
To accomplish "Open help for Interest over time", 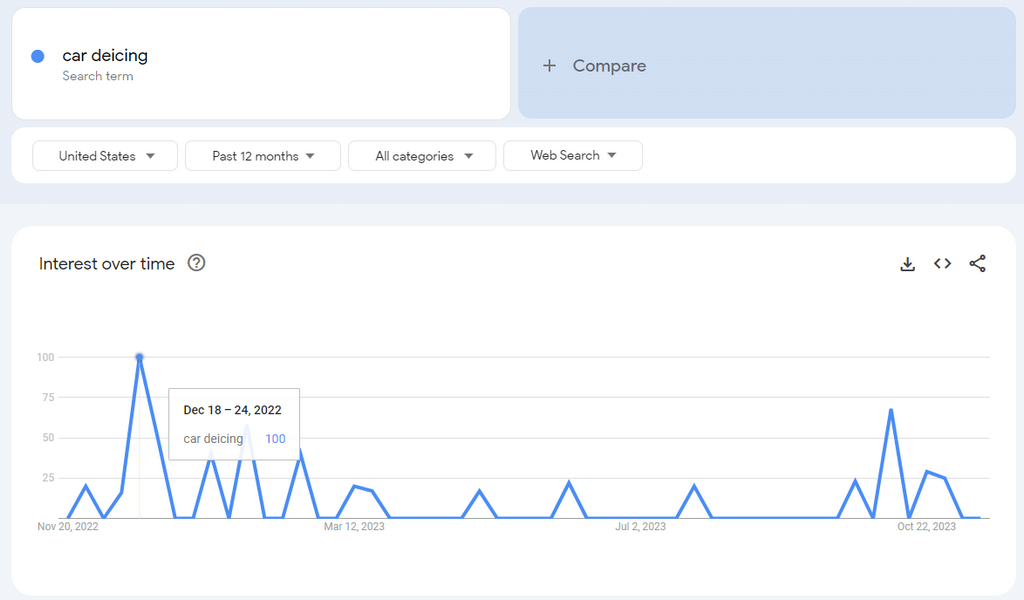I will click(197, 263).
